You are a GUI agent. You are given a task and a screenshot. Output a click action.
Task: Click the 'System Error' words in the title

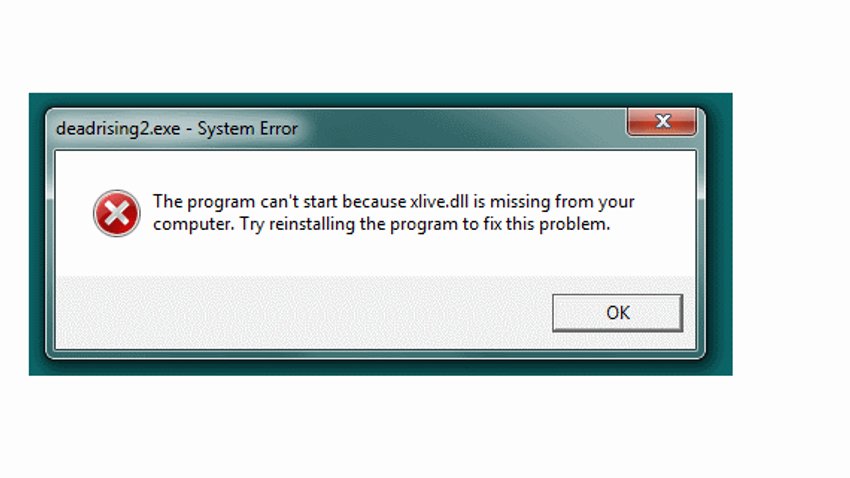[x=247, y=128]
